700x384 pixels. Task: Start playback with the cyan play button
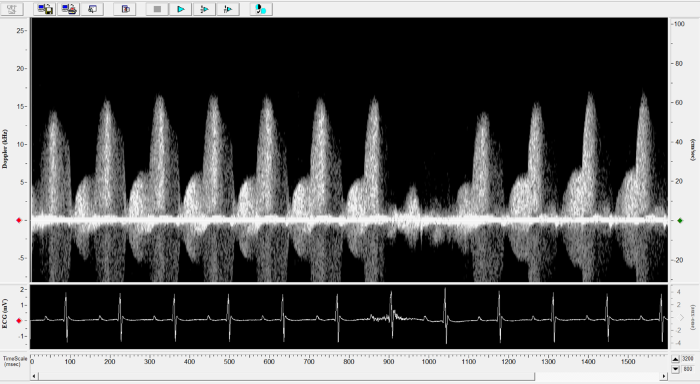pos(181,9)
